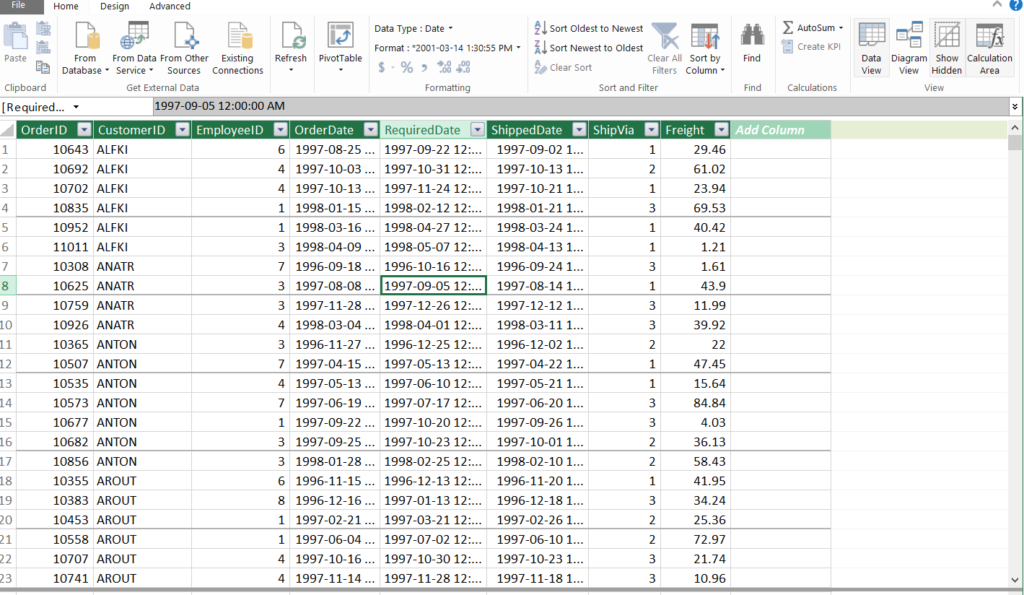Select the AROUT cell for order 10355
Image resolution: width=1024 pixels, height=595 pixels.
click(142, 481)
